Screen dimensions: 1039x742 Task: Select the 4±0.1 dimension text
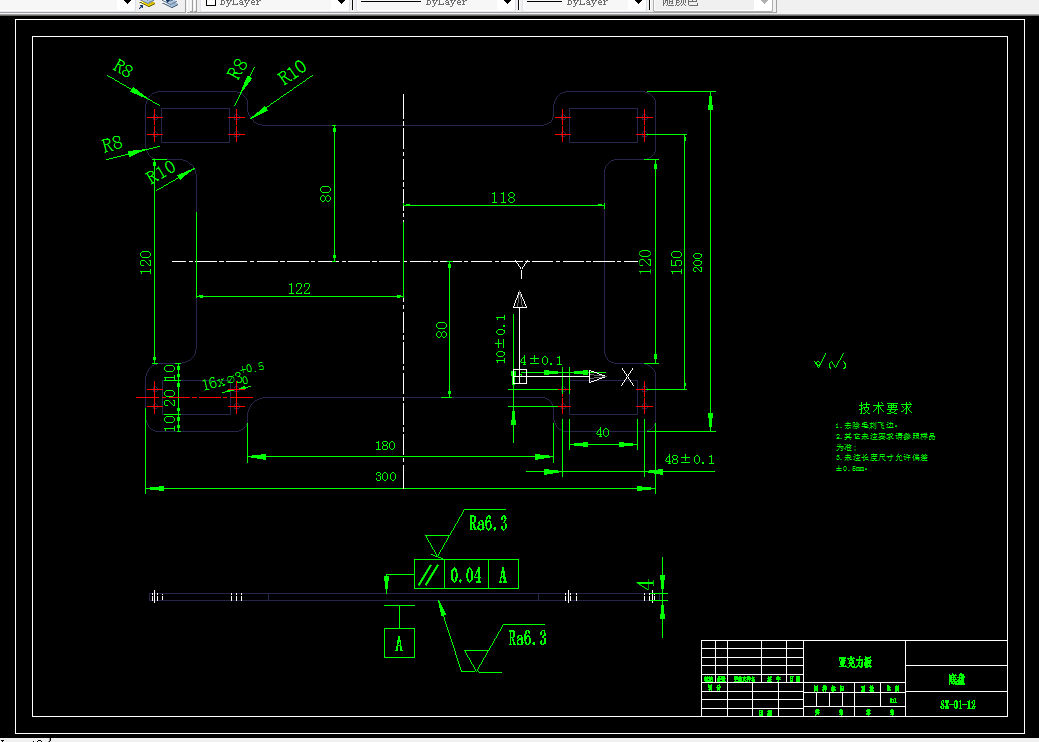click(541, 360)
